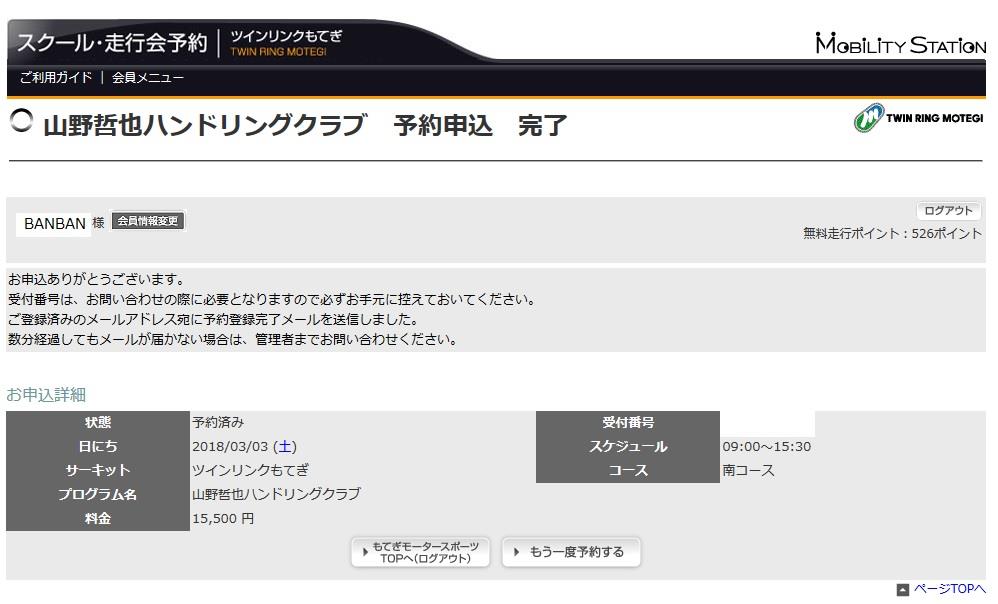
Task: Click the スクール・走行会予約 header title
Action: click(x=113, y=43)
